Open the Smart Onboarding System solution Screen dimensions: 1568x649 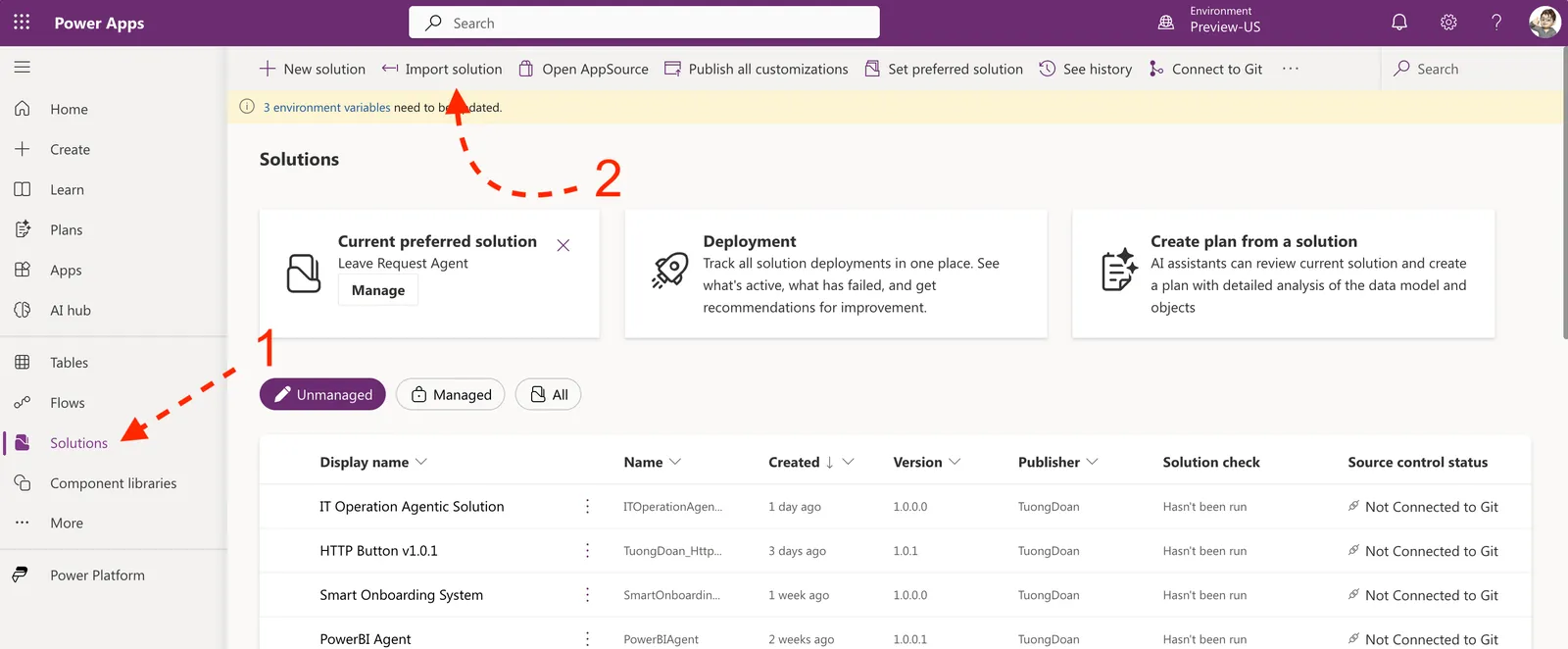401,595
